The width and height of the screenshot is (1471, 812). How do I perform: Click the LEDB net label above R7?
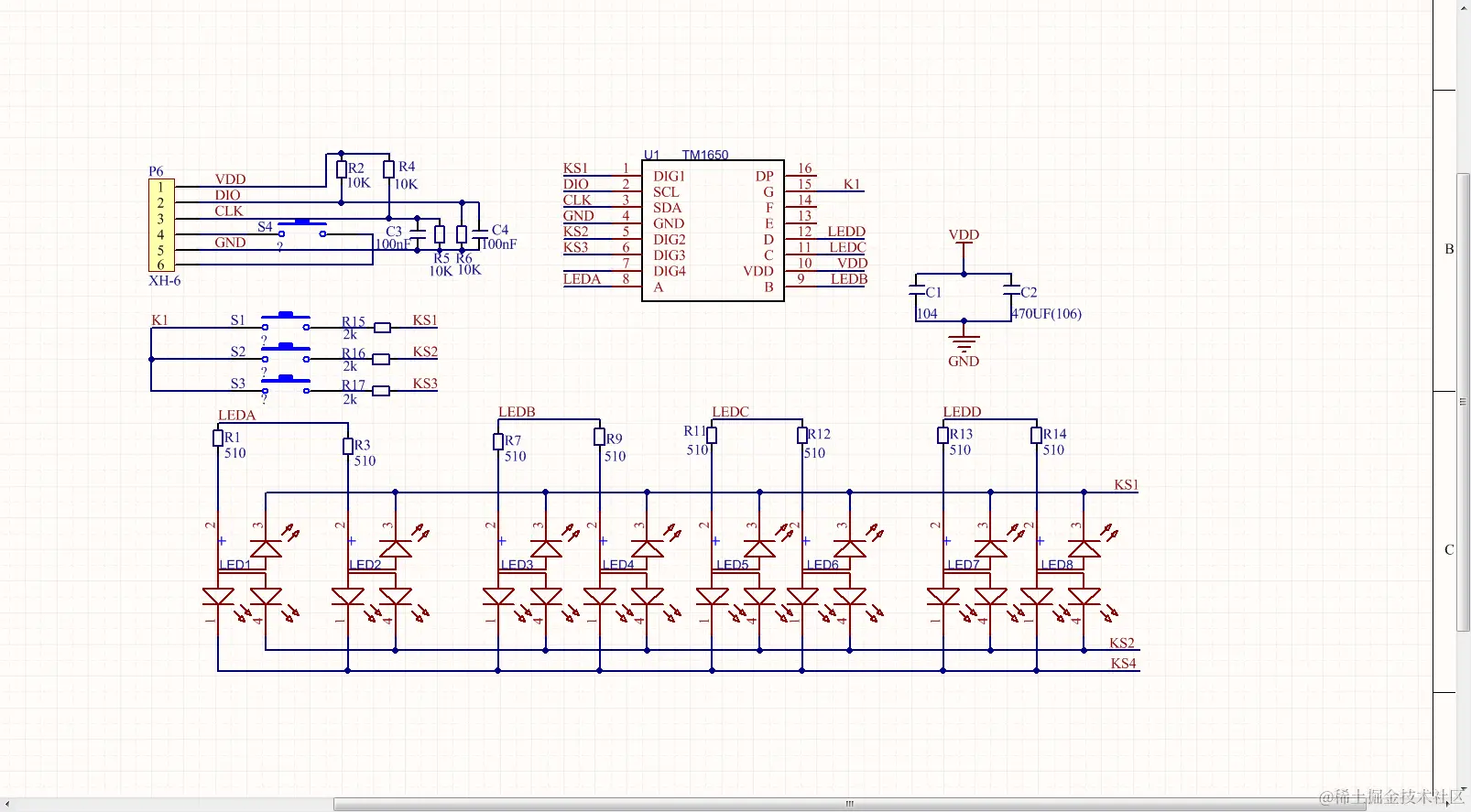coord(517,412)
